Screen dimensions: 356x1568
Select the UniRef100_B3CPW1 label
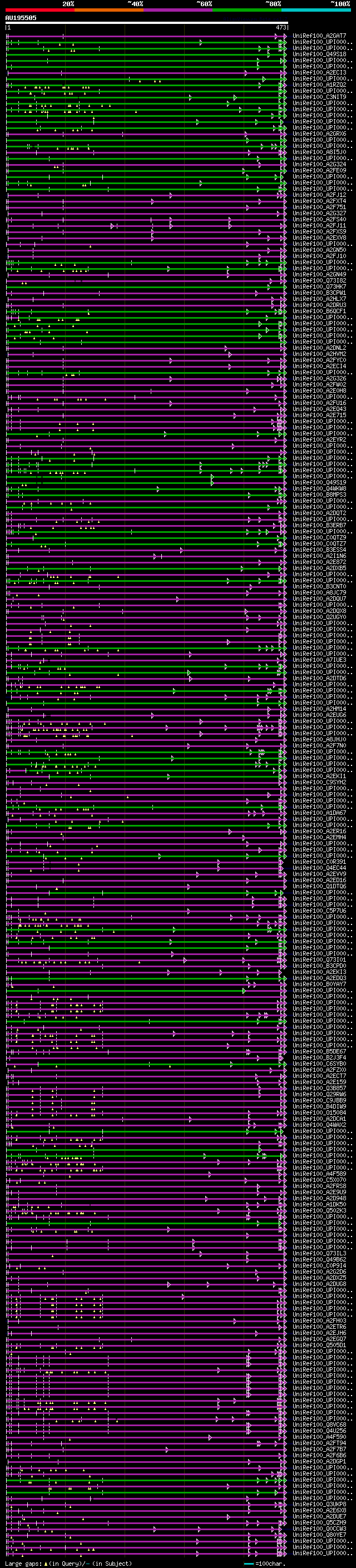pos(319,293)
